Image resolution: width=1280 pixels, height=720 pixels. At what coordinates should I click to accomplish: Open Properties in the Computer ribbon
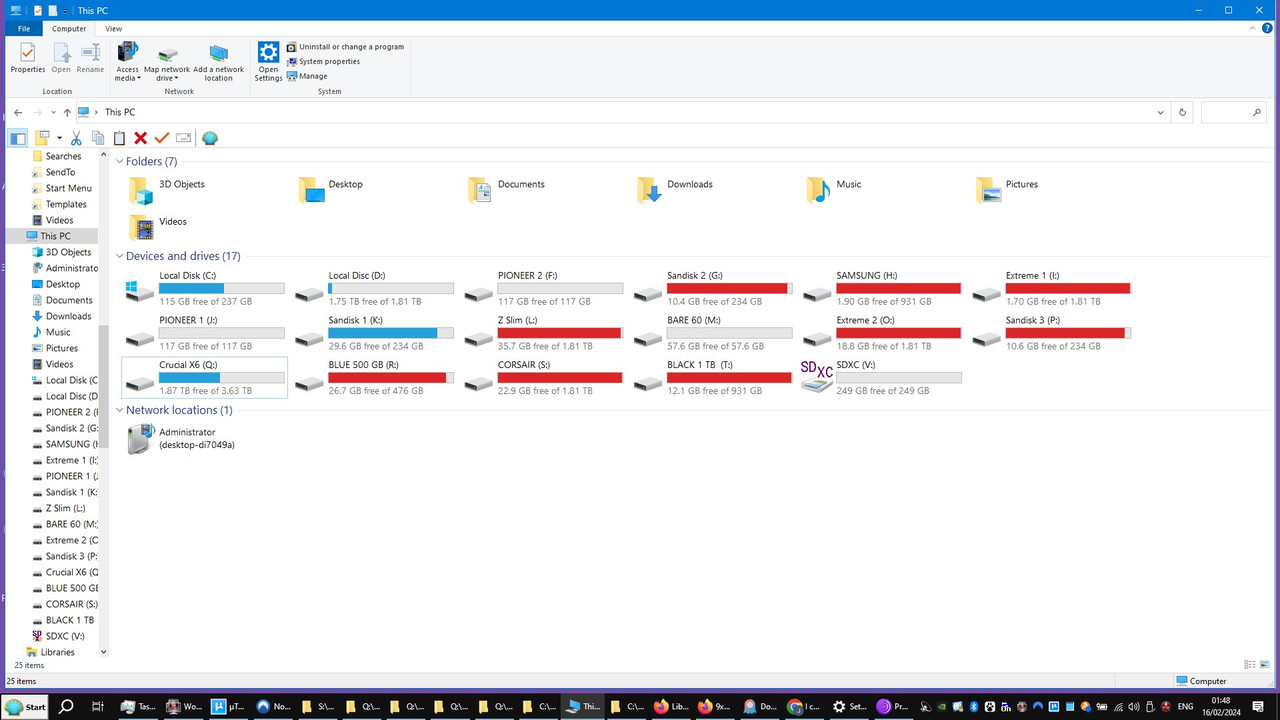[27, 59]
